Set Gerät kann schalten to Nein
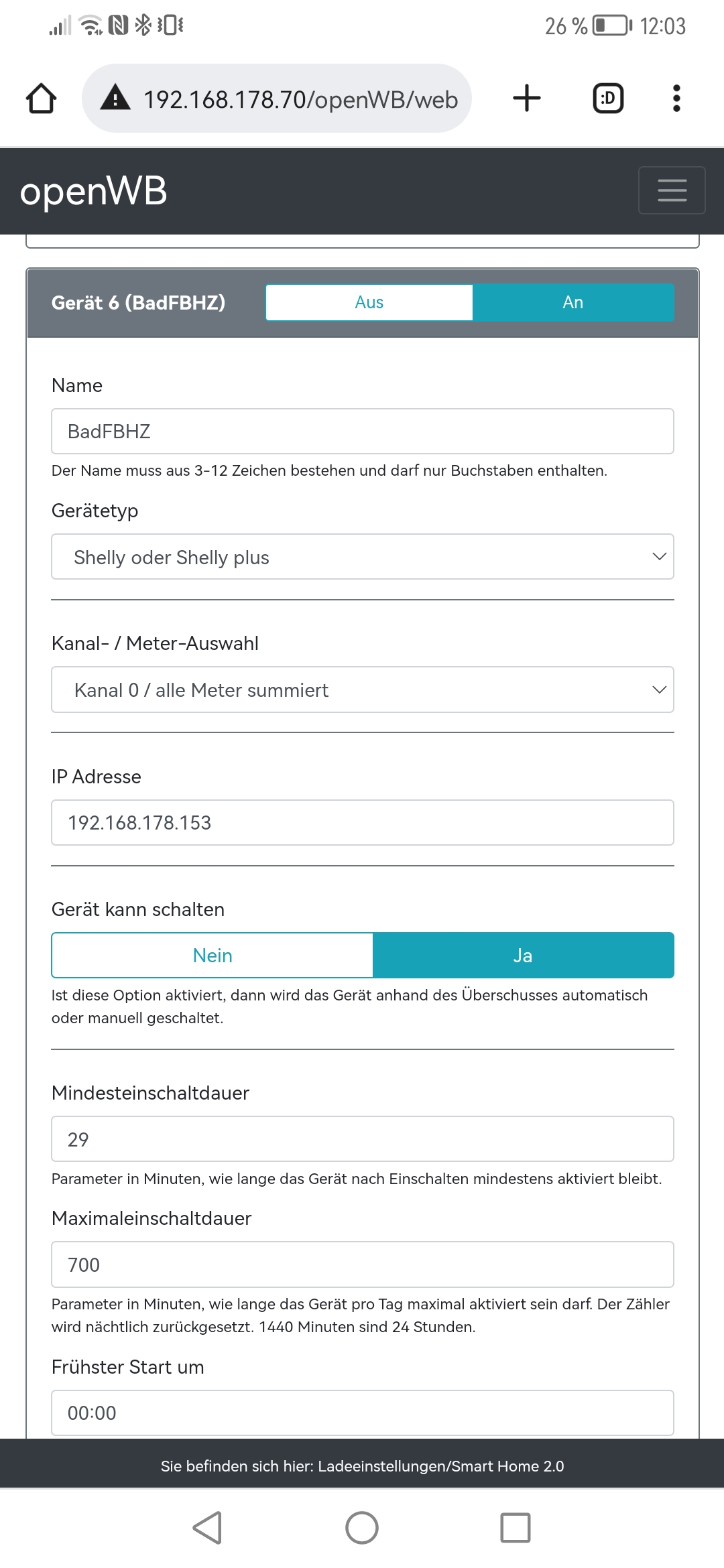The height and width of the screenshot is (1568, 724). click(213, 956)
